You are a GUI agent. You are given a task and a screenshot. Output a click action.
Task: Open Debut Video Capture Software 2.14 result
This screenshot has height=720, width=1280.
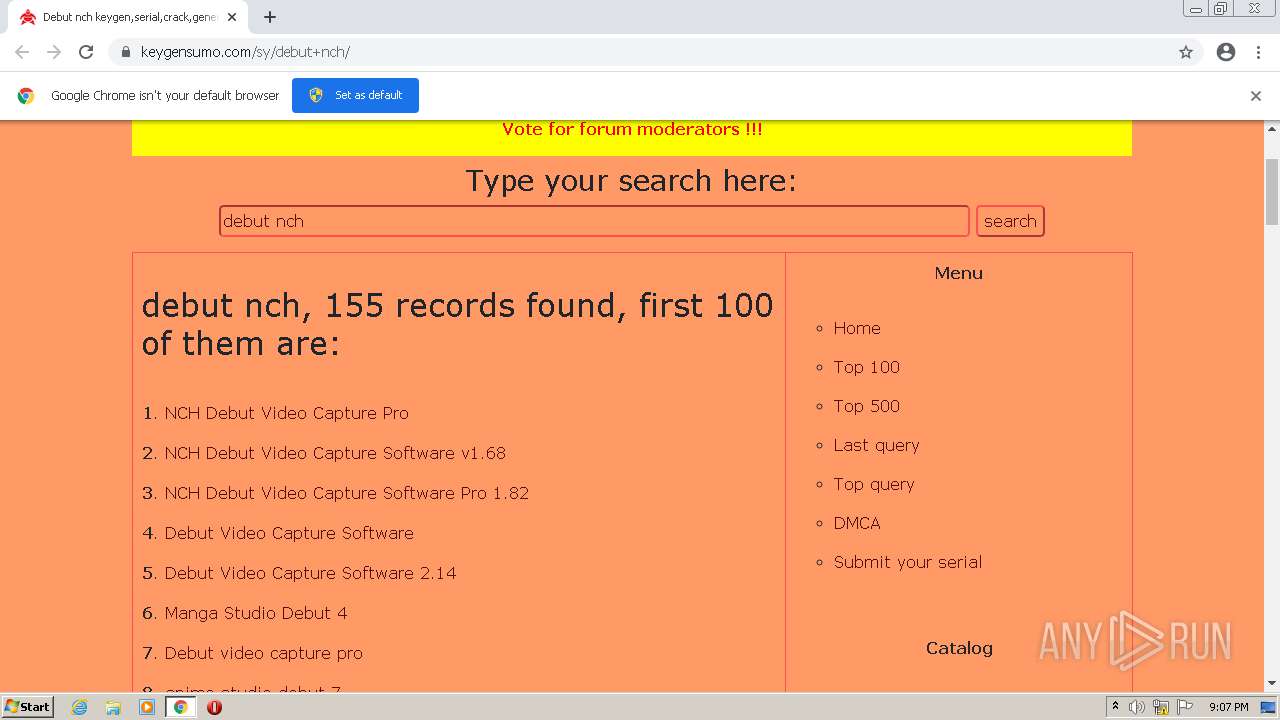(310, 573)
